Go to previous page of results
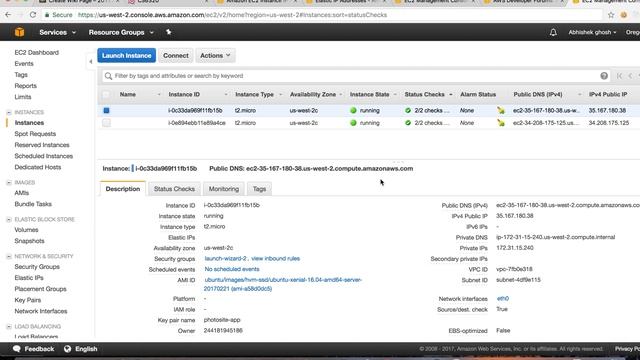640x360 pixels. click(630, 76)
